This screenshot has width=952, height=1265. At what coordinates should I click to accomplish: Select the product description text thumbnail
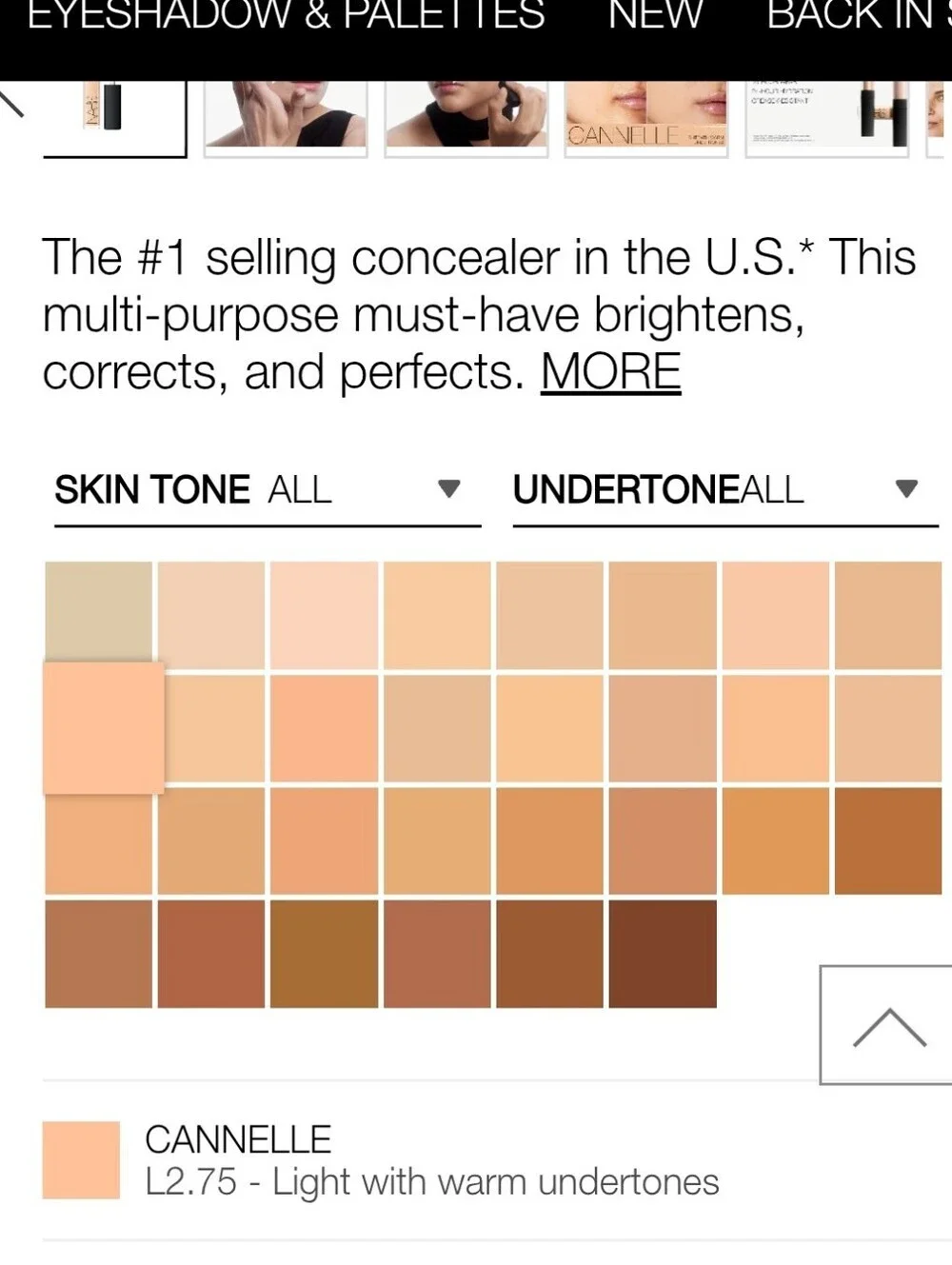pos(826,116)
